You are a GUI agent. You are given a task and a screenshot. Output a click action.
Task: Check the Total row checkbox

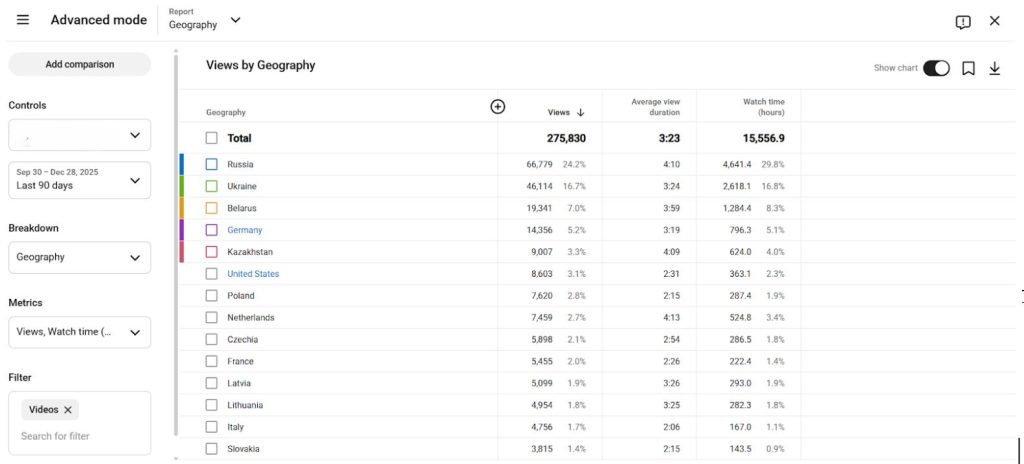click(x=211, y=138)
